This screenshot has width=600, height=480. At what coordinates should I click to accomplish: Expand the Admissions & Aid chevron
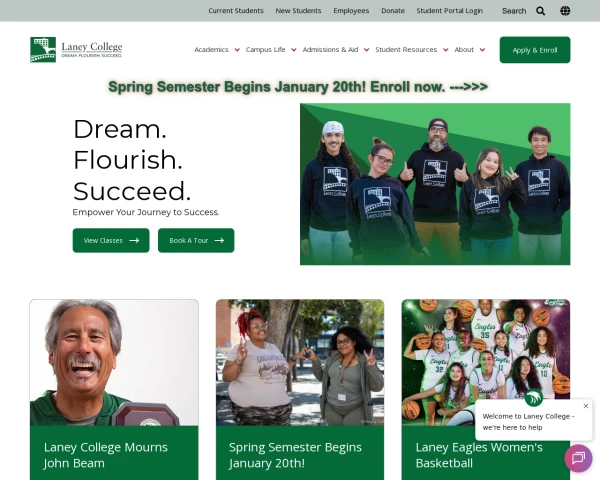(367, 50)
